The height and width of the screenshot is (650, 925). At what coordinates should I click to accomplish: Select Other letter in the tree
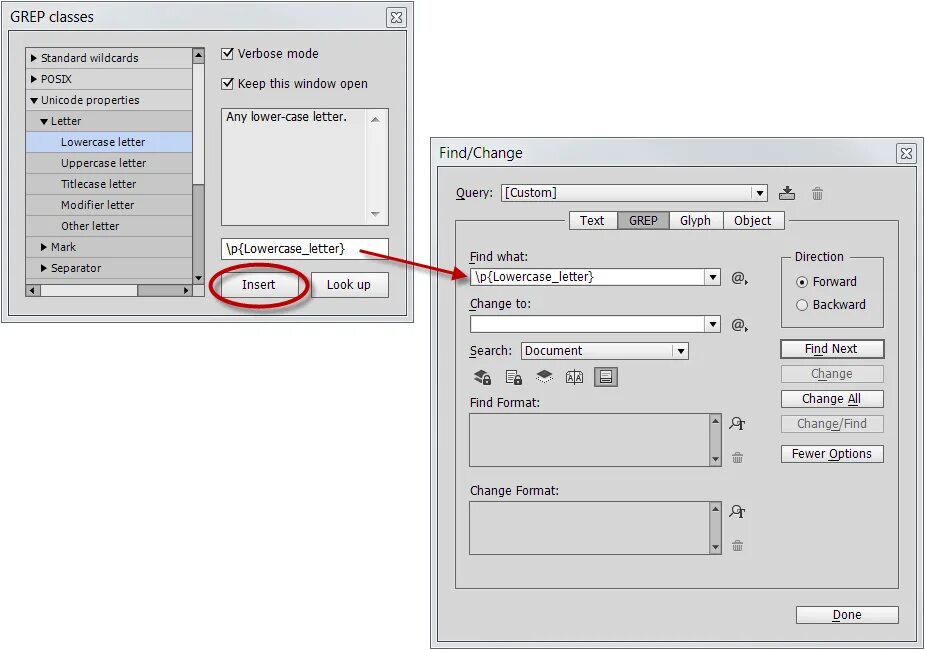click(x=109, y=226)
